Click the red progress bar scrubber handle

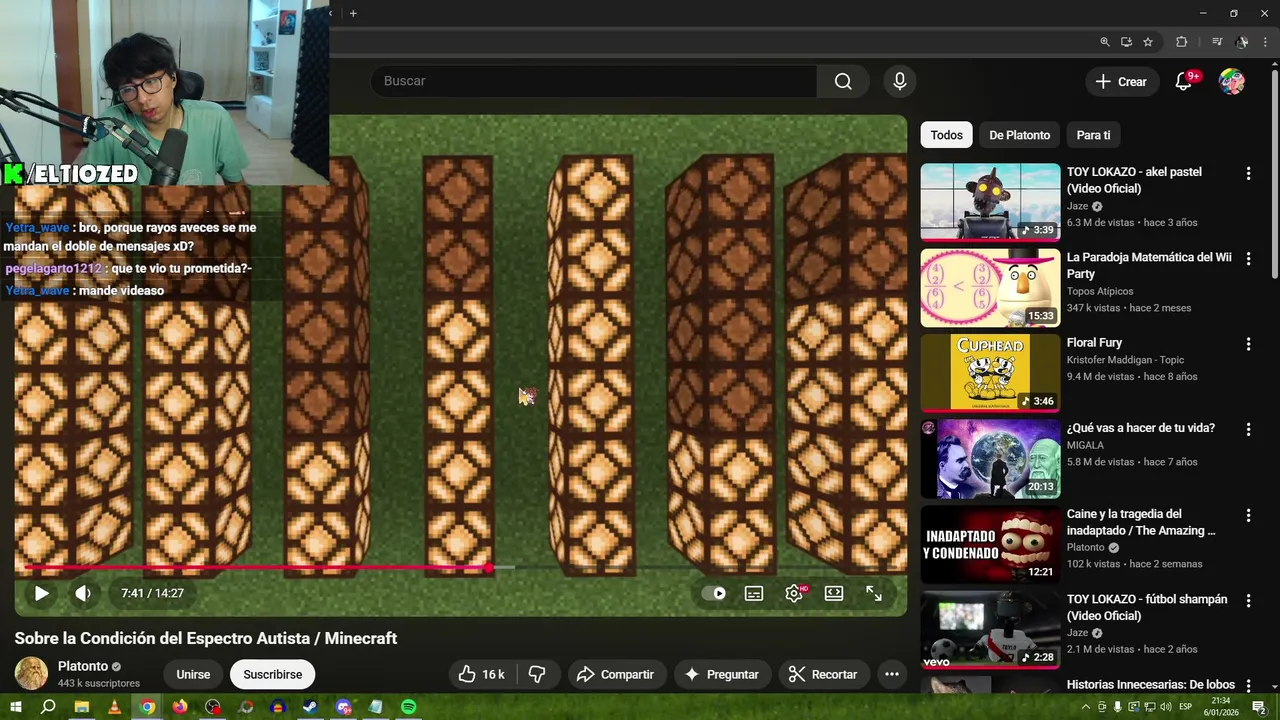click(x=489, y=568)
